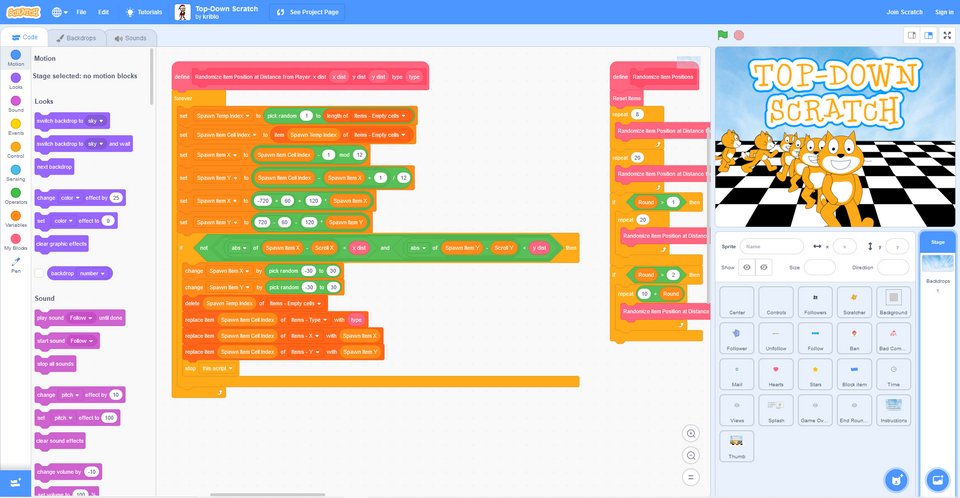Reset the workspace zoom to default
This screenshot has width=960, height=498.
[x=691, y=478]
